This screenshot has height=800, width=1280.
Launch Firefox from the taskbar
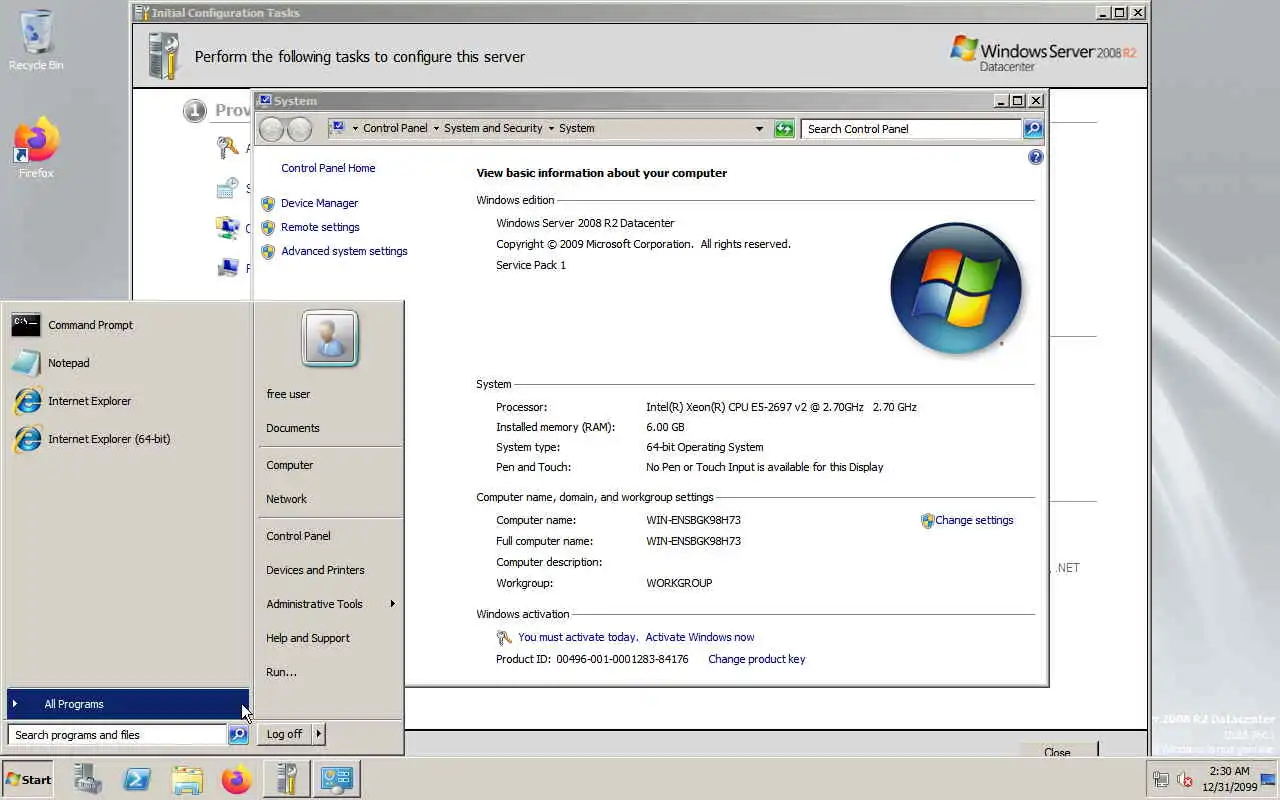[237, 779]
